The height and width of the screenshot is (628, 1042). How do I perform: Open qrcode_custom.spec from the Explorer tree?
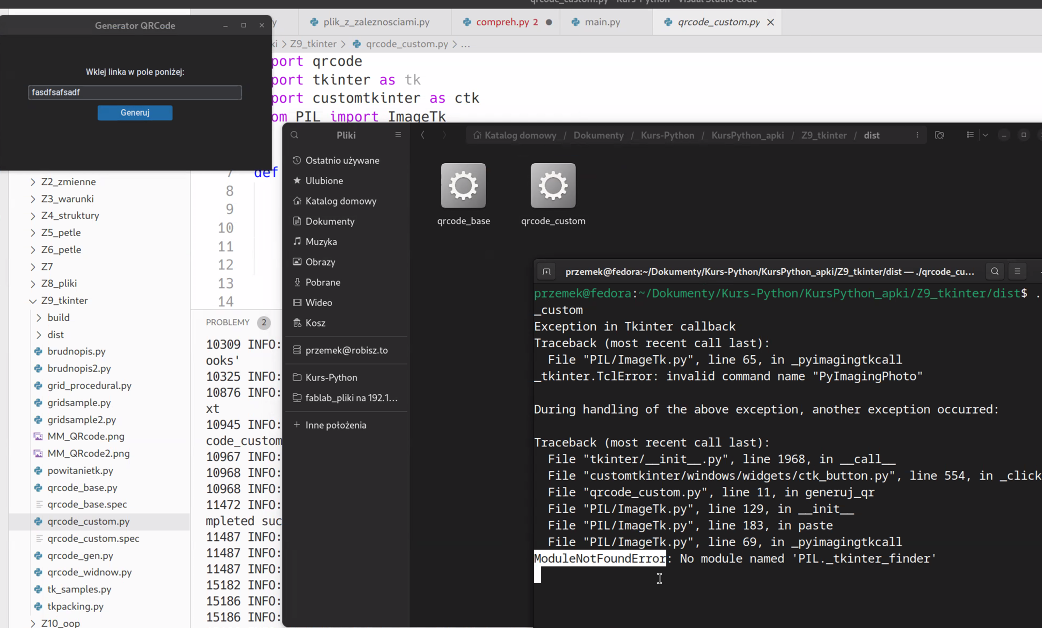point(93,538)
